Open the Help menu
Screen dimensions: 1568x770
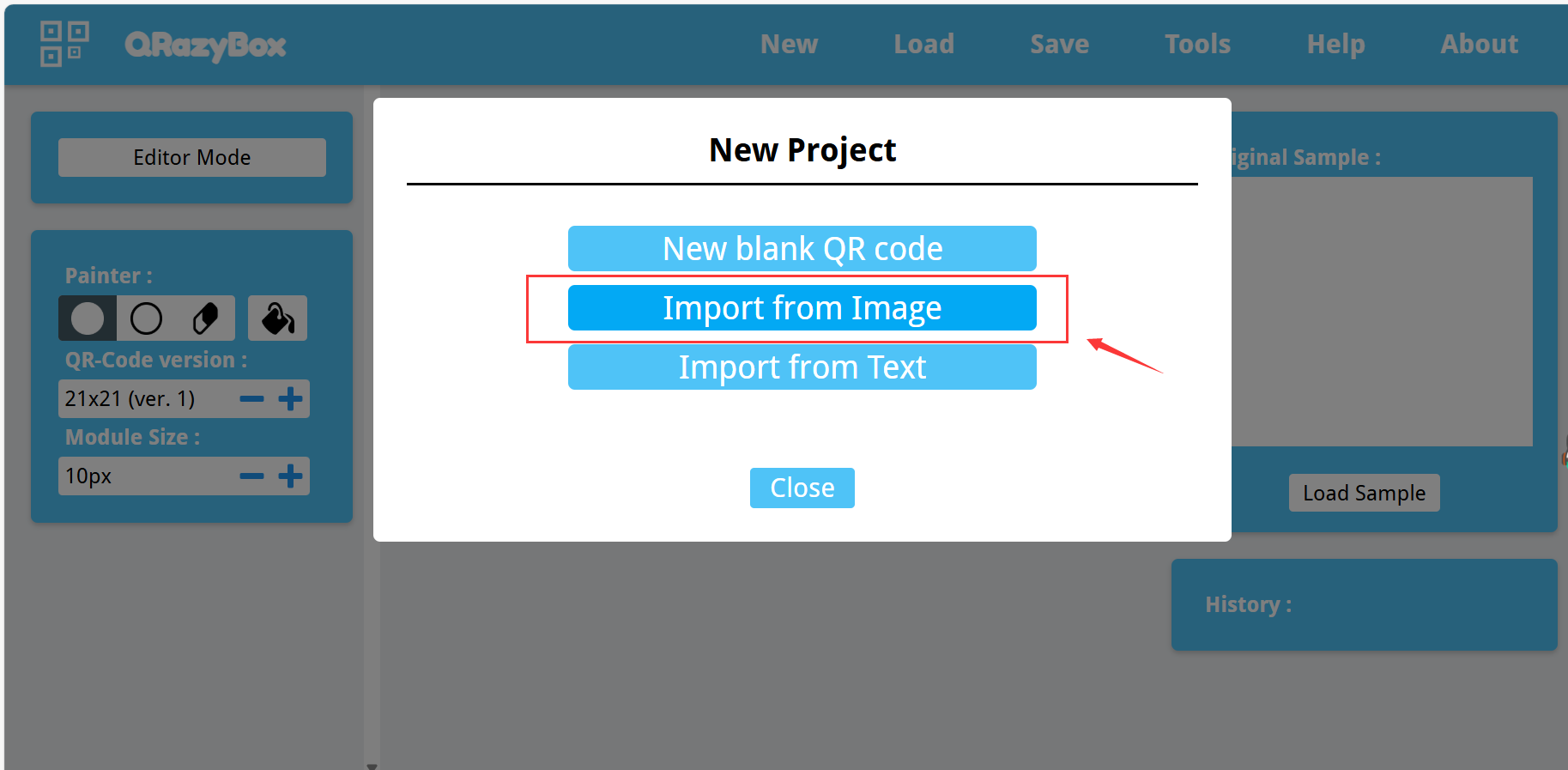point(1335,44)
